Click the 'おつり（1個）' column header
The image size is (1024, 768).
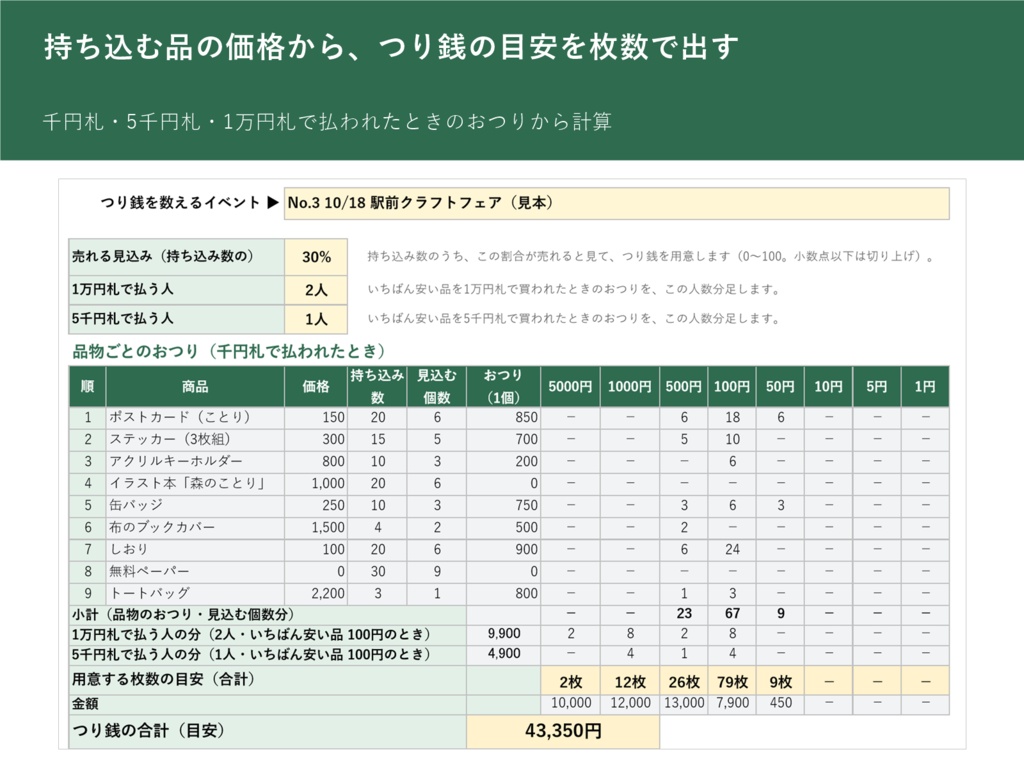click(x=504, y=387)
